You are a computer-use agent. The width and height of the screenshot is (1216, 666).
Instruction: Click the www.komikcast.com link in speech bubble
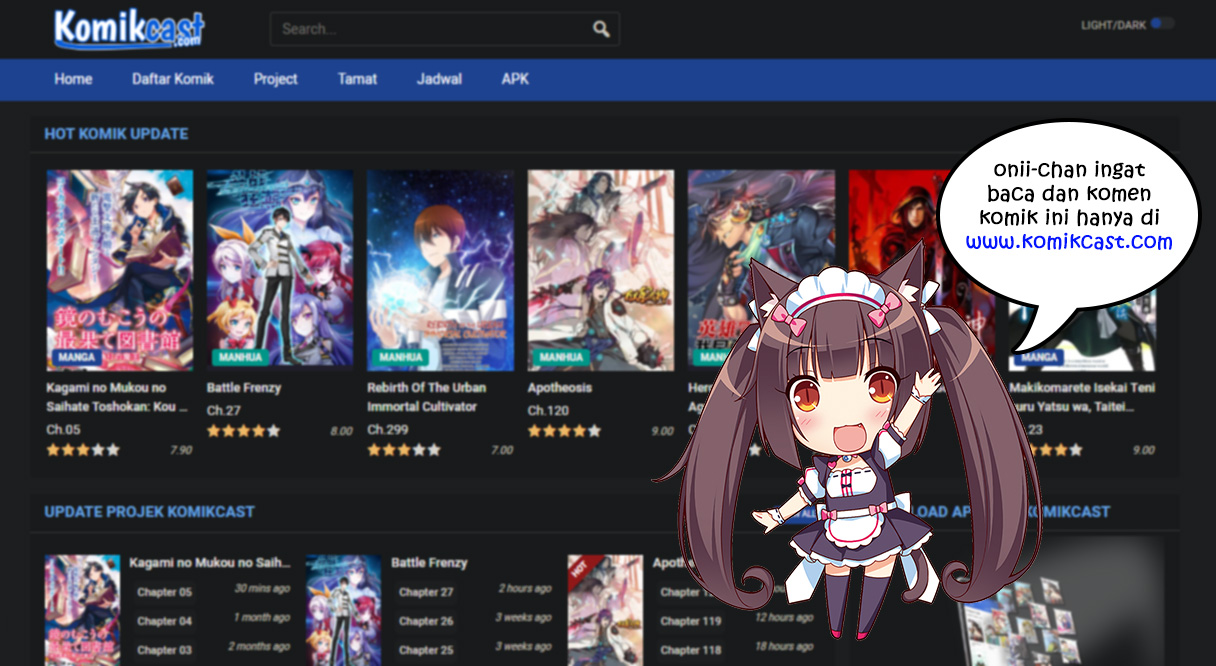coord(1068,242)
